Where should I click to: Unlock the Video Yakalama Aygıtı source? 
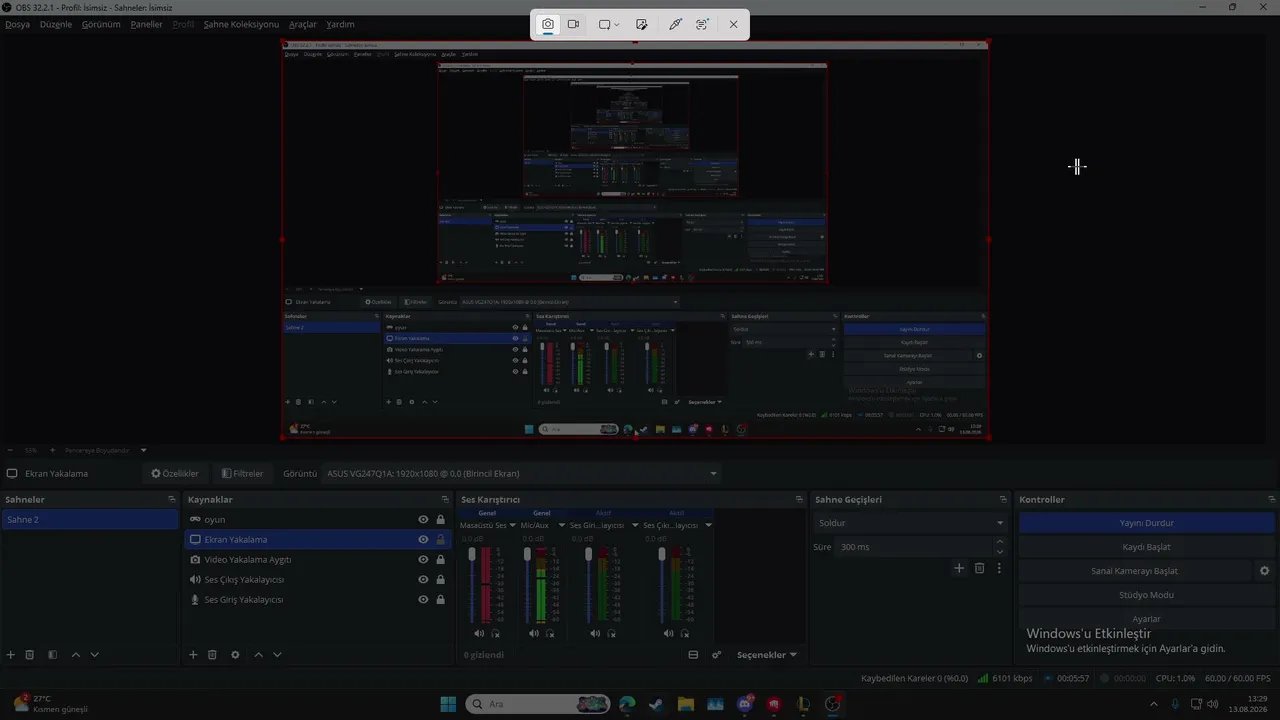pyautogui.click(x=440, y=559)
